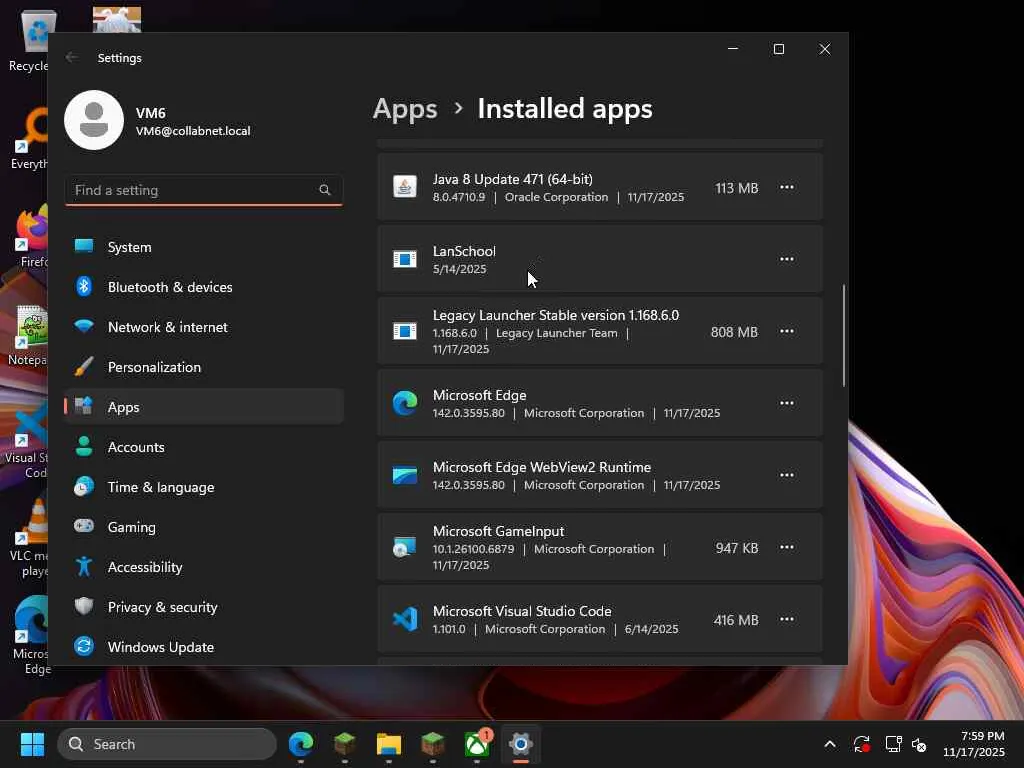Open the clock showing 7:59 PM
Screen dimensions: 1024x768
coord(974,744)
